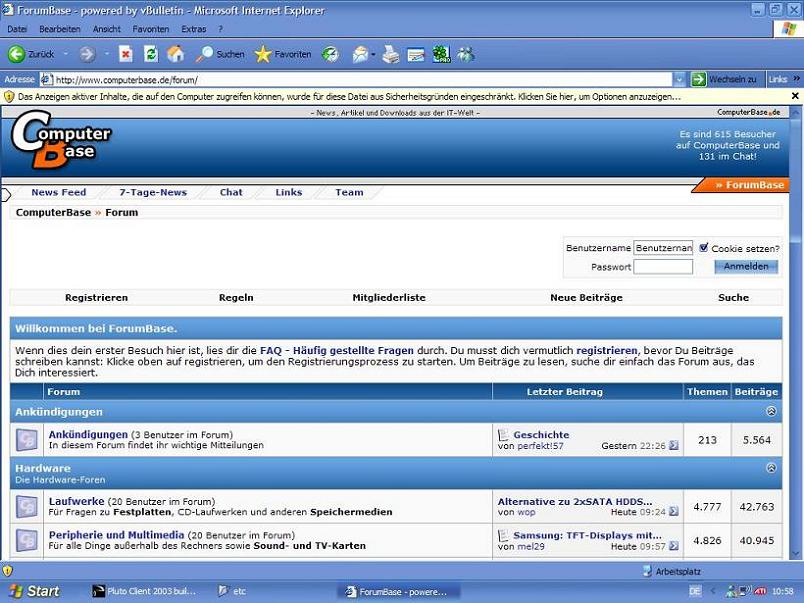Image resolution: width=804 pixels, height=603 pixels.
Task: Click the edit card icon beside printer
Action: click(416, 54)
